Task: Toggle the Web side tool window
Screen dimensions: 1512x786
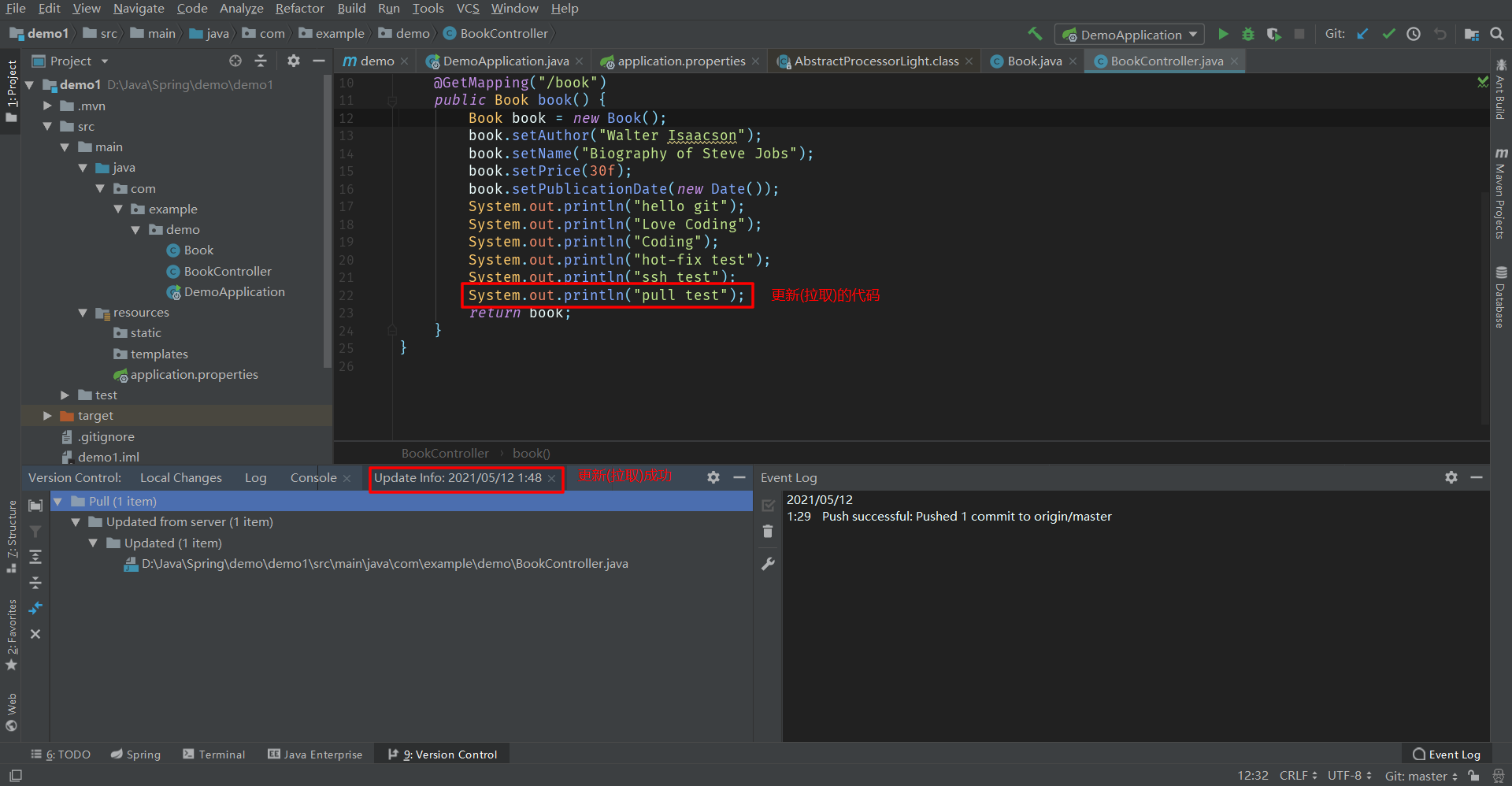Action: point(11,712)
